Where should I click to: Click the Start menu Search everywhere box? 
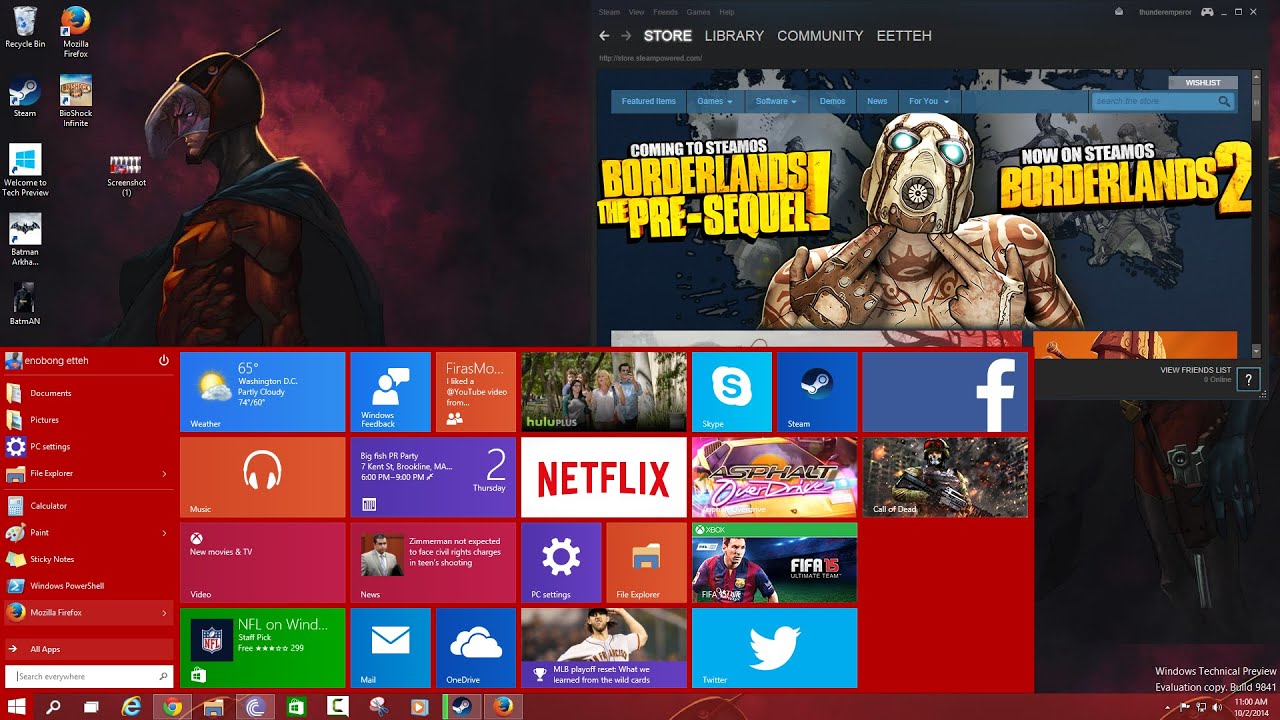click(90, 677)
